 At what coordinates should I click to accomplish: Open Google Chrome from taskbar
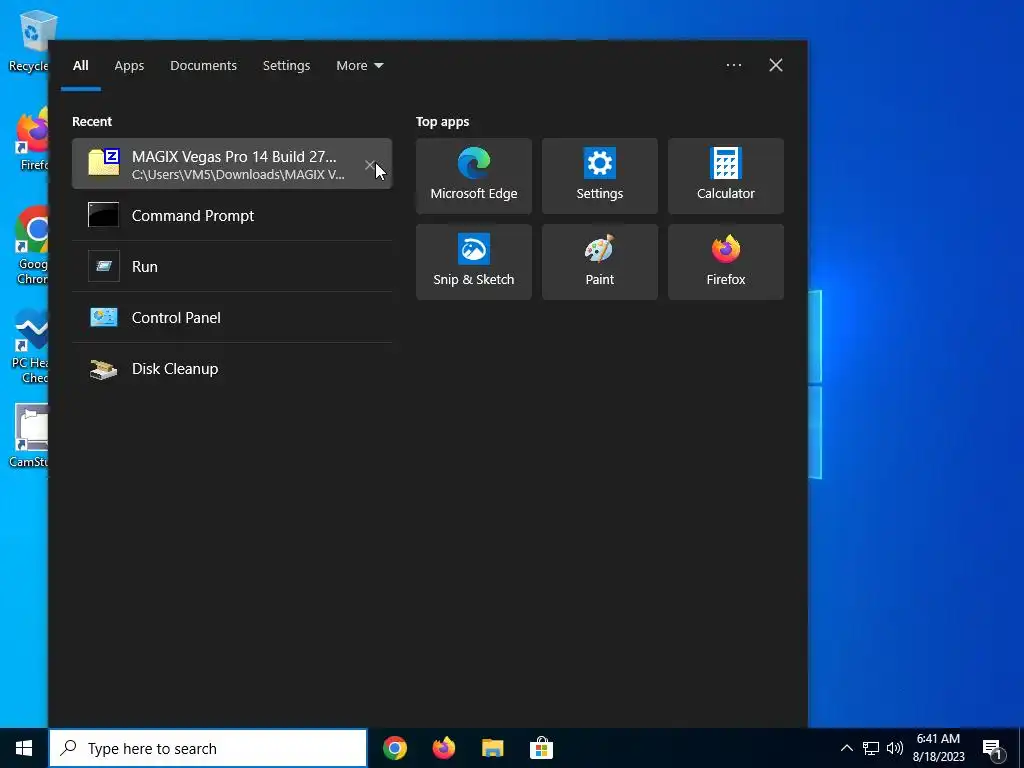coord(395,748)
